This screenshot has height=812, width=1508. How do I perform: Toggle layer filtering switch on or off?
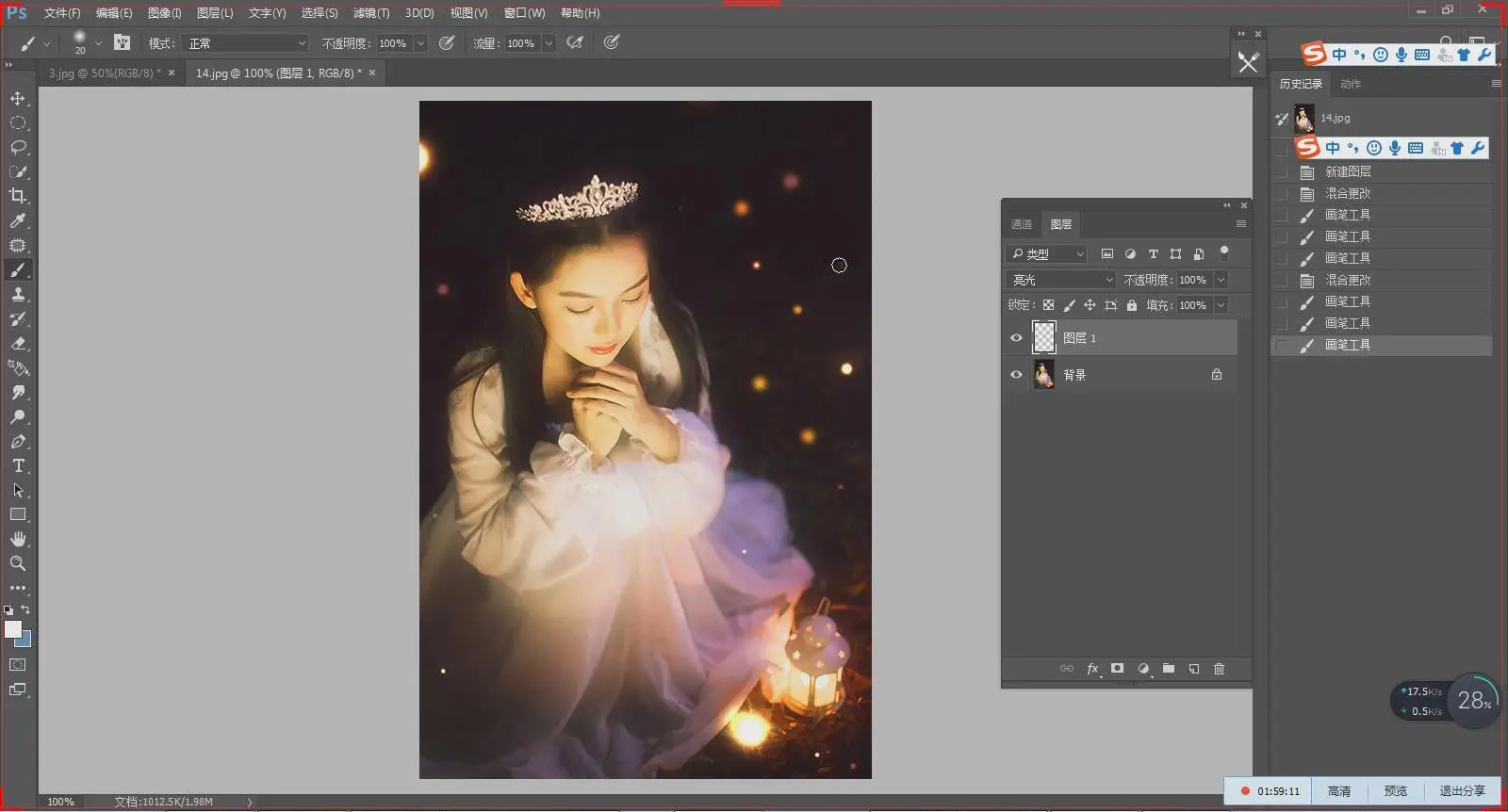tap(1224, 252)
